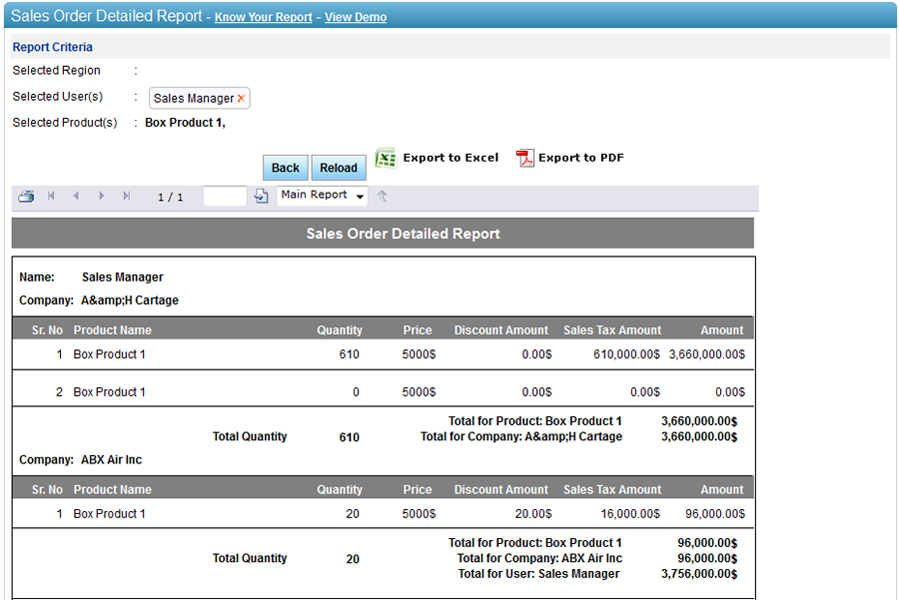Click the drill-up arrow icon

pos(382,196)
